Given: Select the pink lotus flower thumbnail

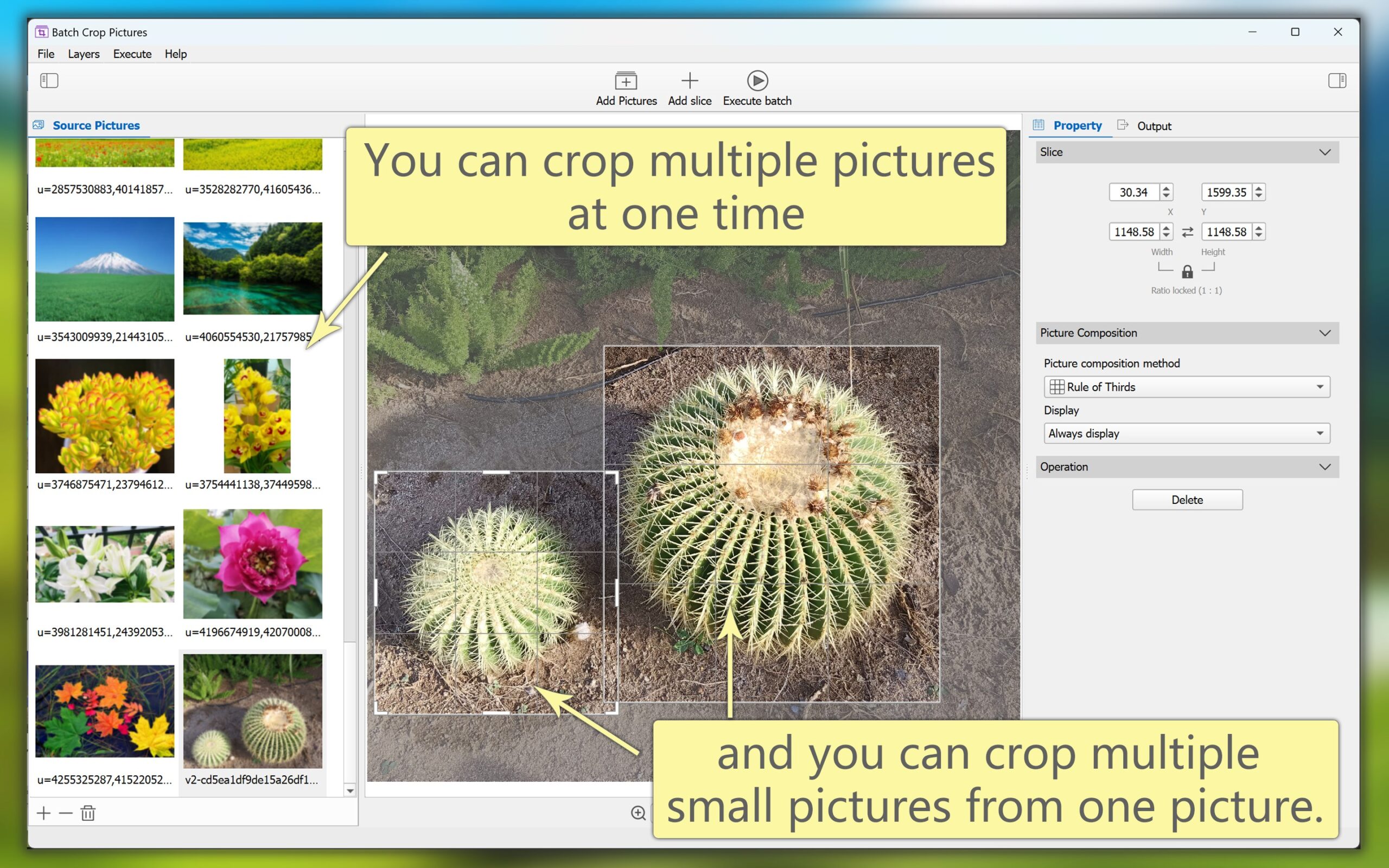Looking at the screenshot, I should pyautogui.click(x=252, y=563).
